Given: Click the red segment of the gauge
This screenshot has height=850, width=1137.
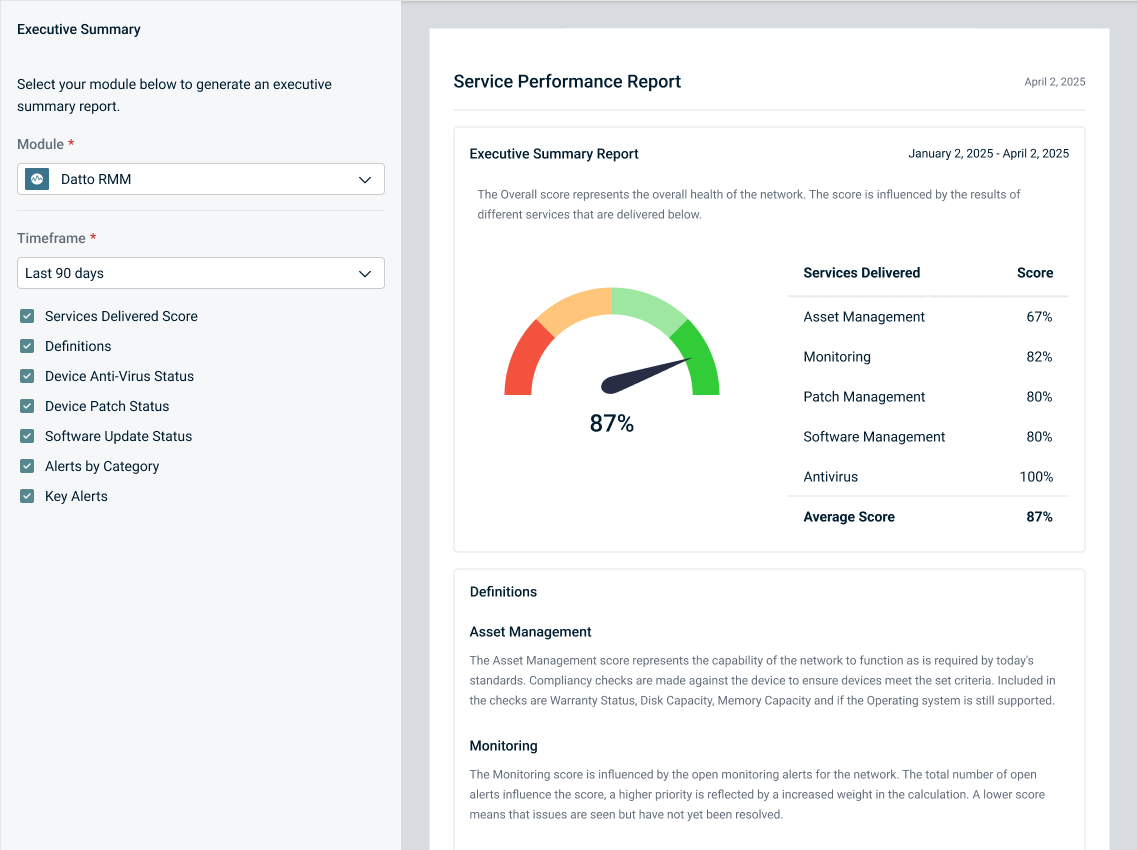Looking at the screenshot, I should 522,360.
